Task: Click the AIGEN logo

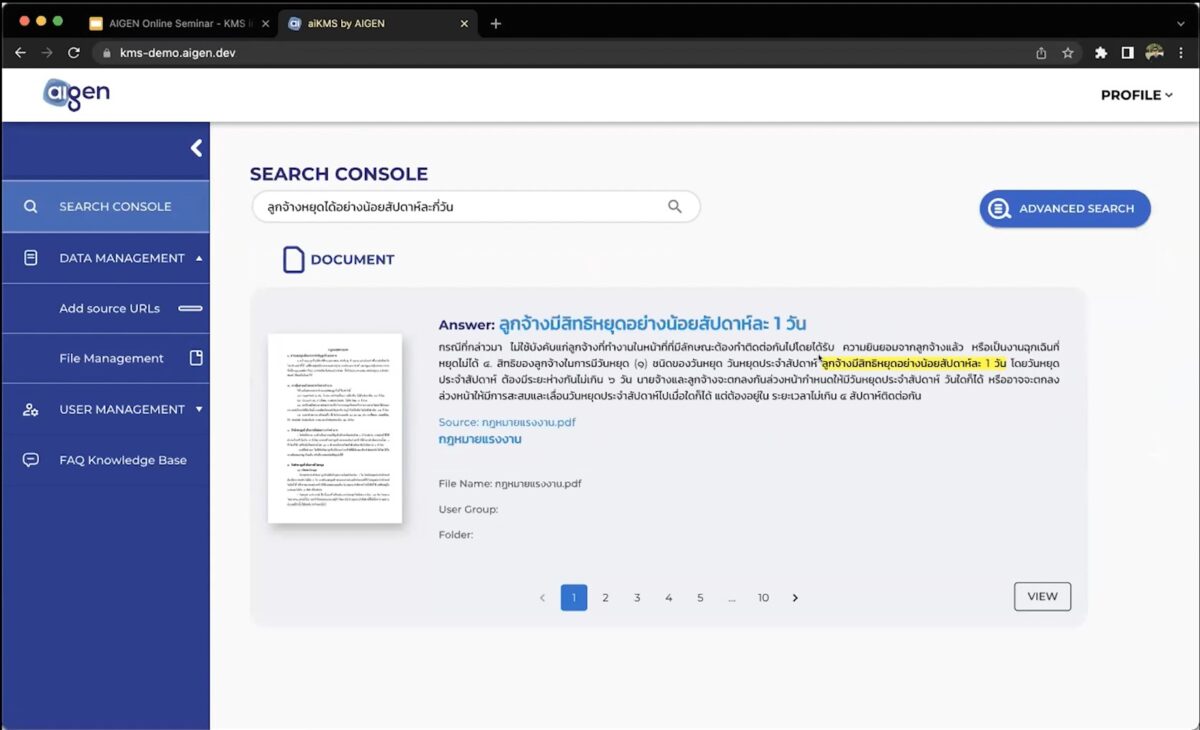Action: tap(75, 93)
